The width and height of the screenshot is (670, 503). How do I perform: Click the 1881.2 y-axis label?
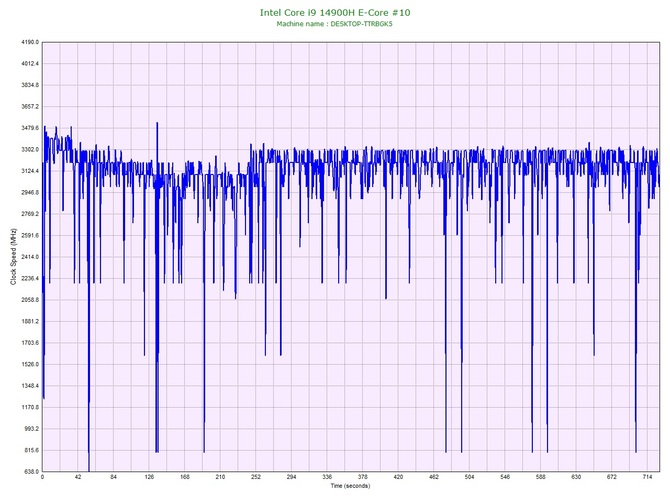coord(30,321)
